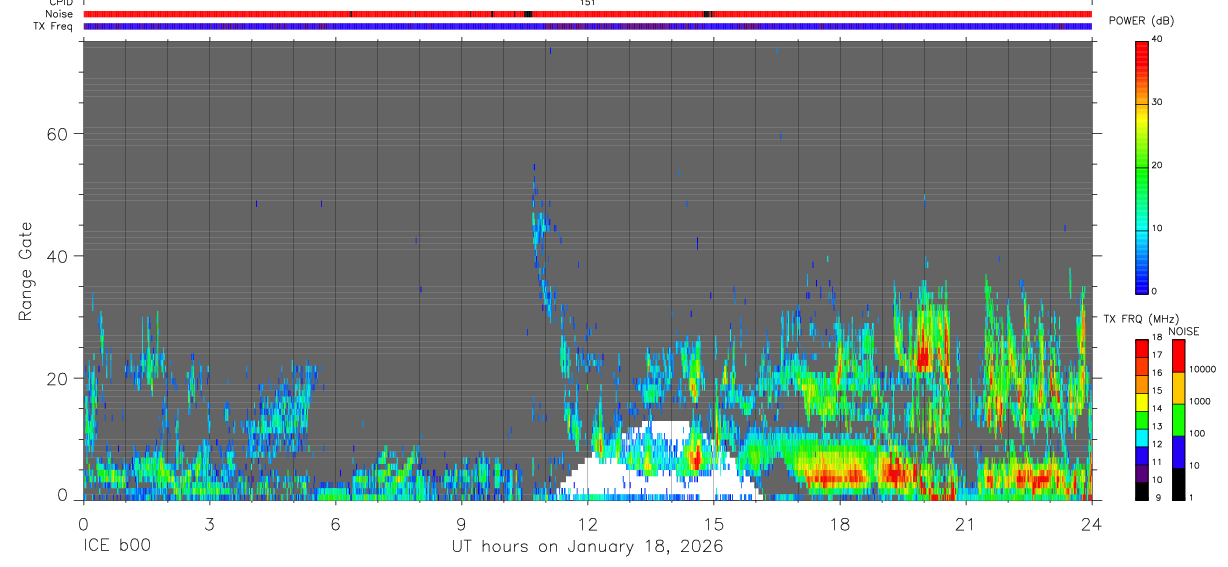Click the '1000' tick on NOISE scale

pos(1200,401)
